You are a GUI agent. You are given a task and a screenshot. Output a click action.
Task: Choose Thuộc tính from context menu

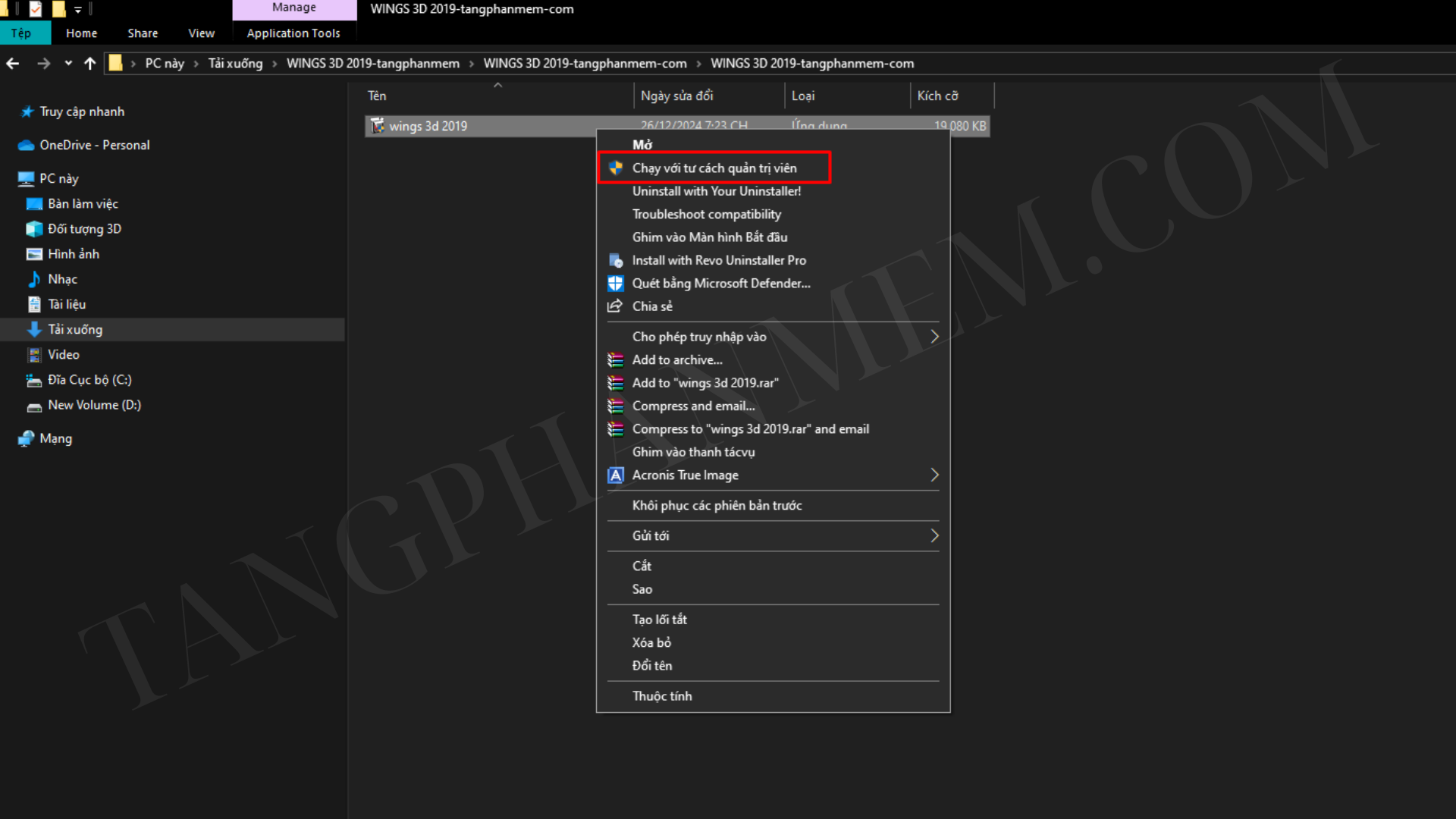[661, 696]
